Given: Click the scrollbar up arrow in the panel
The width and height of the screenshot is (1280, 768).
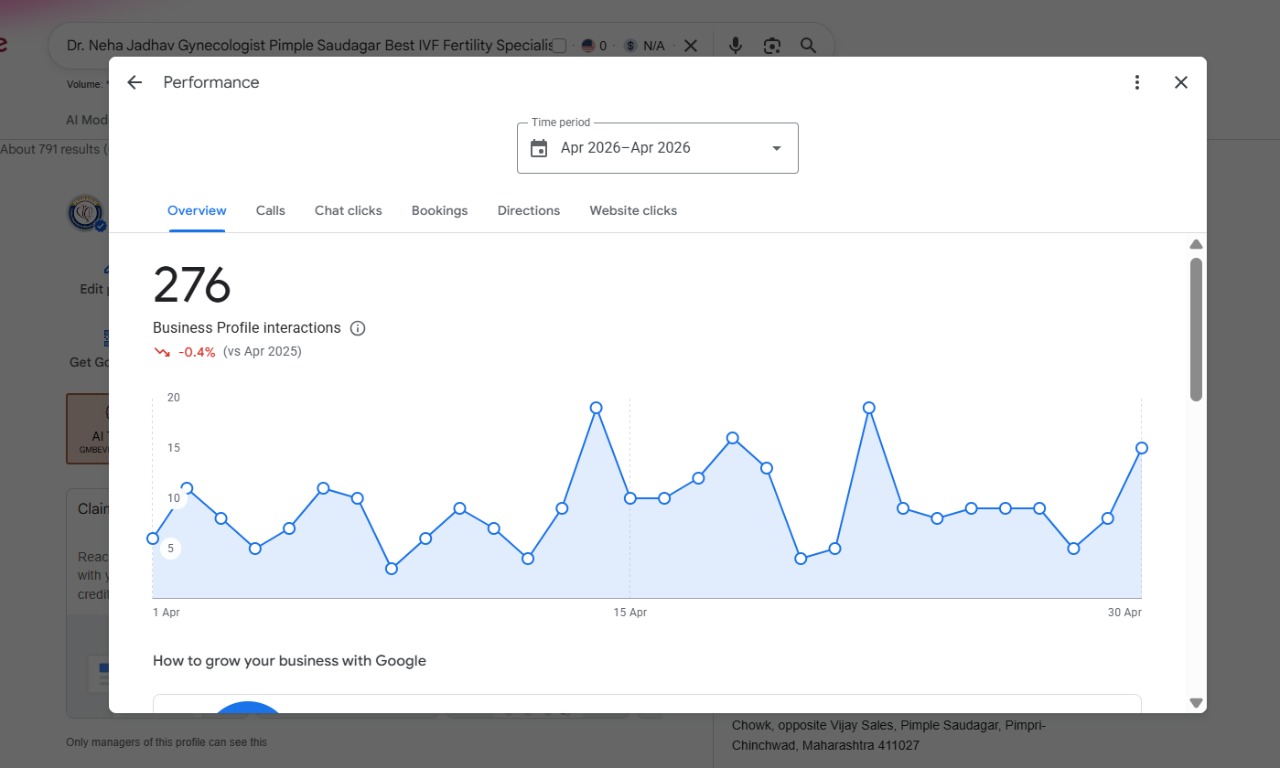Looking at the screenshot, I should pos(1196,244).
